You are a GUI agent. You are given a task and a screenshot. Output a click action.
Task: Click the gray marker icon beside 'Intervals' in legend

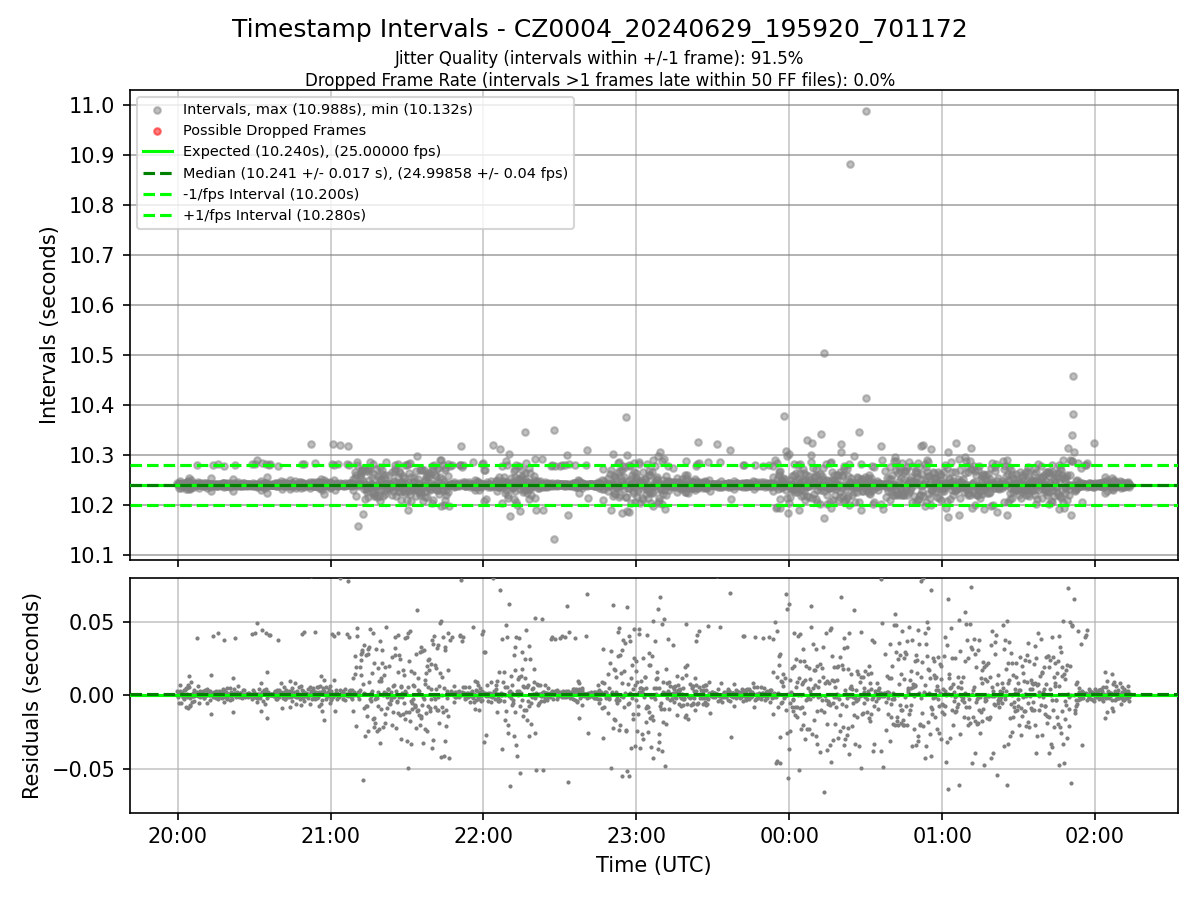tap(157, 110)
